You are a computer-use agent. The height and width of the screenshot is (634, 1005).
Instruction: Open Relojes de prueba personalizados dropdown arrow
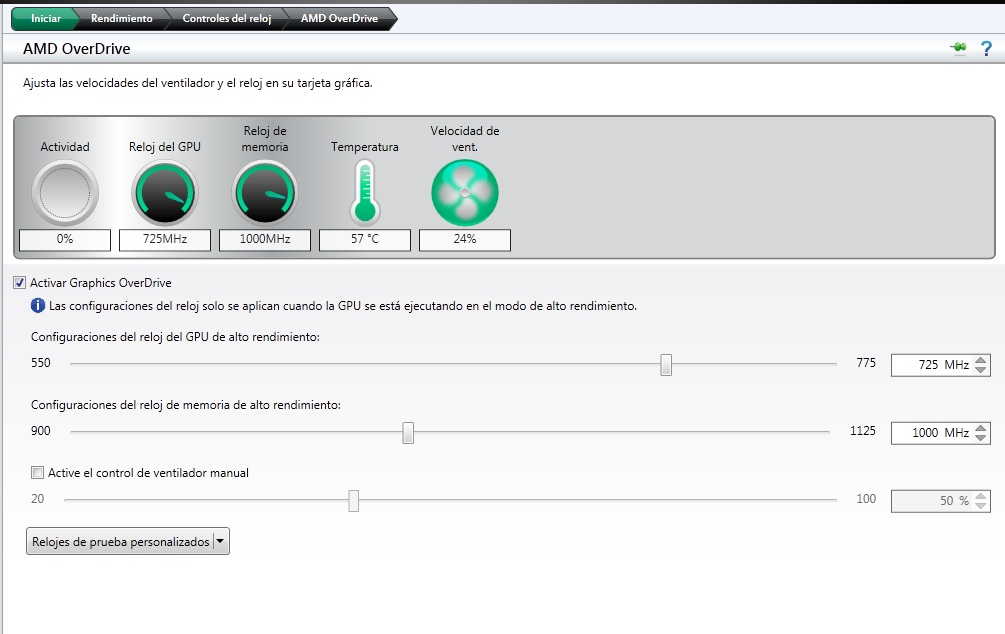click(x=220, y=542)
